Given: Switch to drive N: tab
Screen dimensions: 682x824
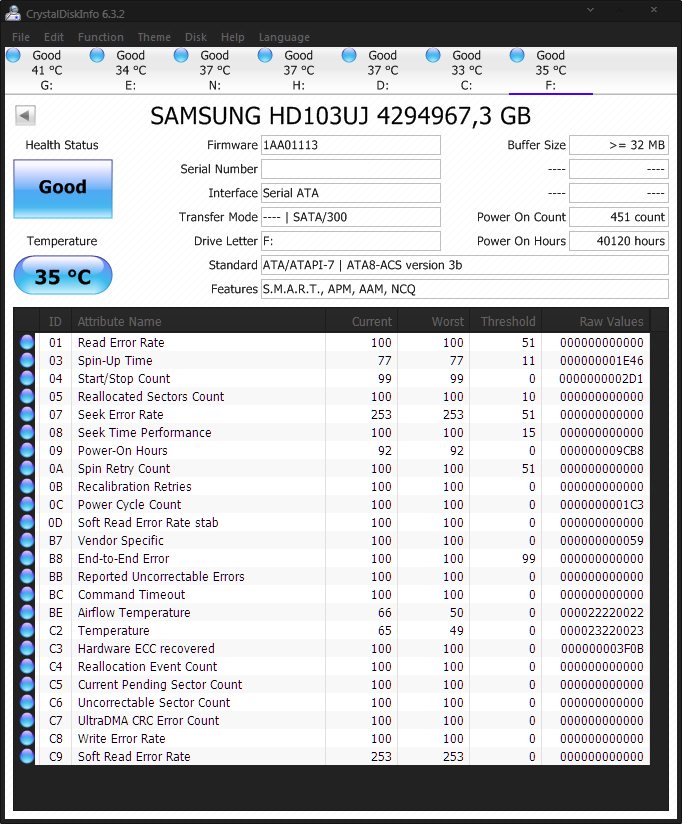Looking at the screenshot, I should (214, 70).
